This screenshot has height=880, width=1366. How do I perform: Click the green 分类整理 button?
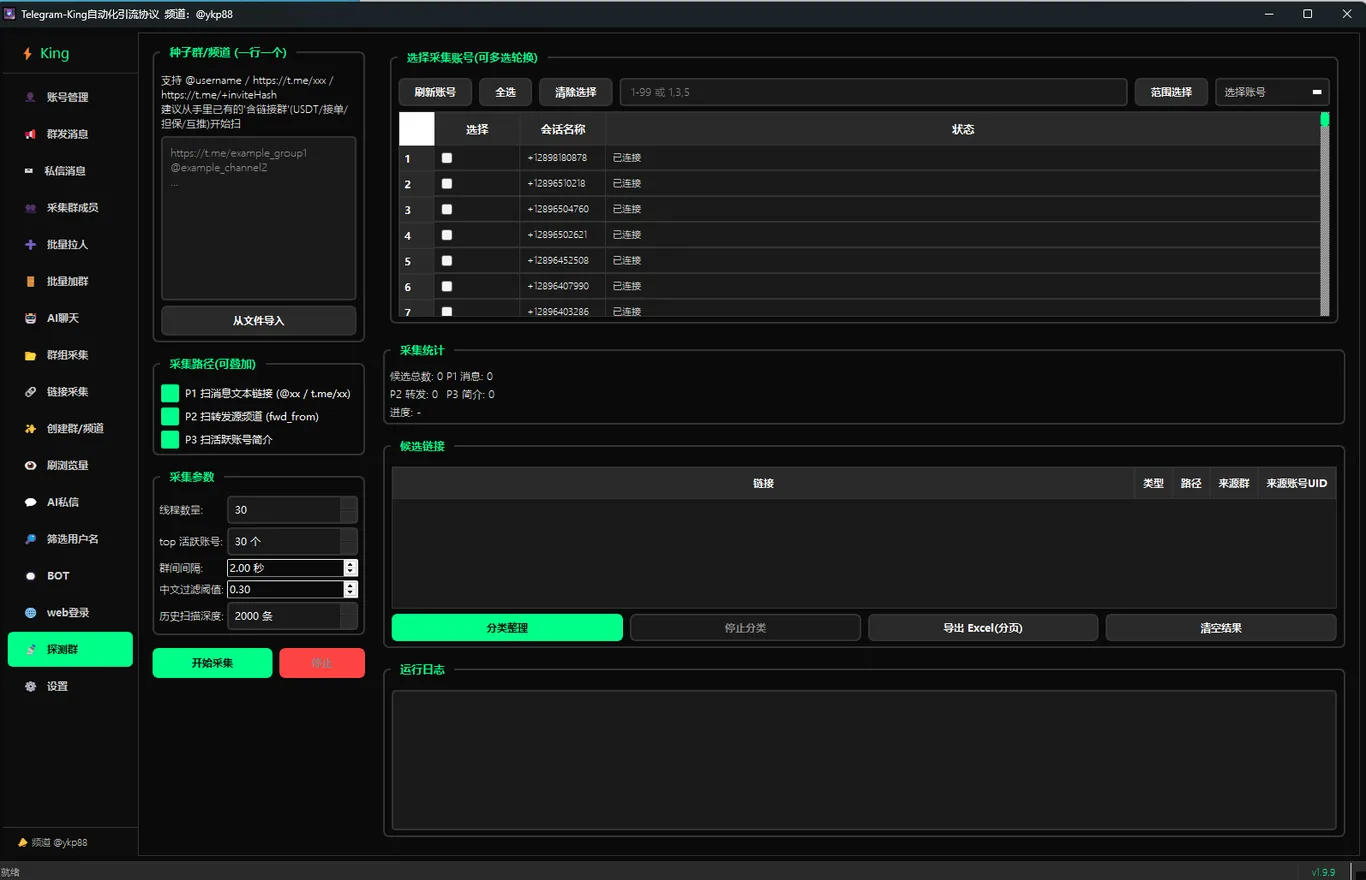click(x=507, y=628)
